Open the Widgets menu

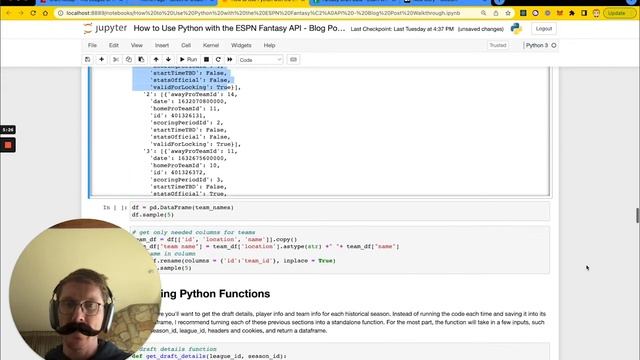241,45
